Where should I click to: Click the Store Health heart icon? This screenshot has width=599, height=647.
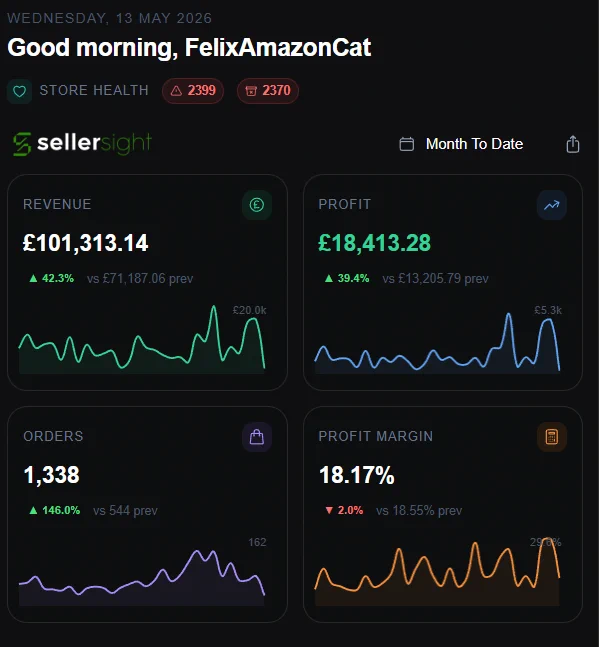[19, 91]
